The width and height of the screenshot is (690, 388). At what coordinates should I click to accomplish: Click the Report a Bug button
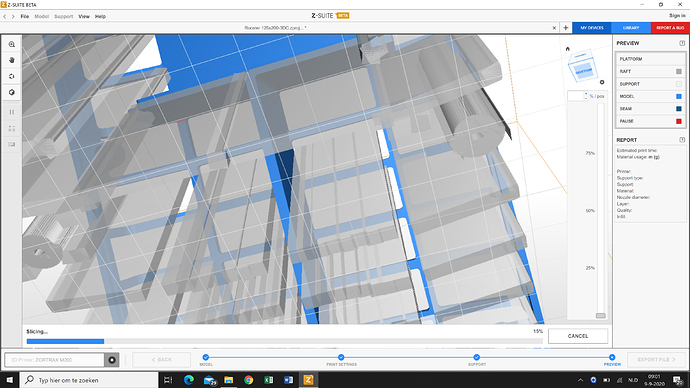(x=670, y=28)
